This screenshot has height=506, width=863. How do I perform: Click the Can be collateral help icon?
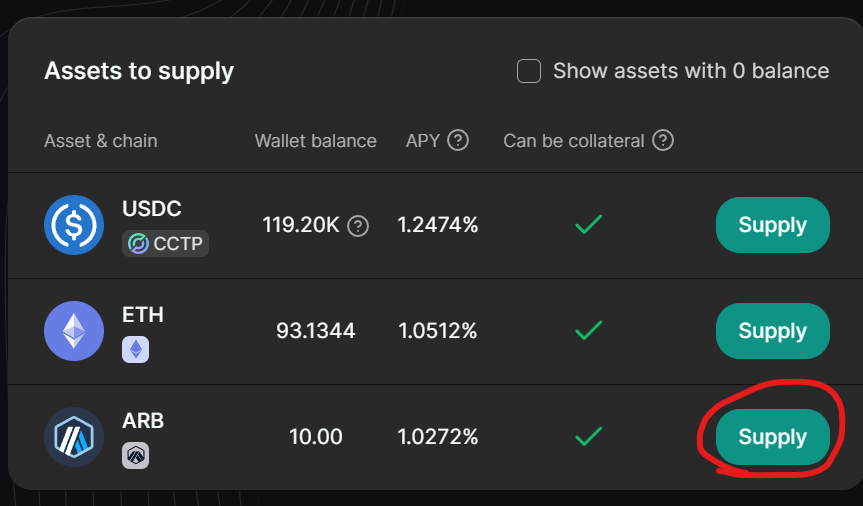(x=662, y=140)
